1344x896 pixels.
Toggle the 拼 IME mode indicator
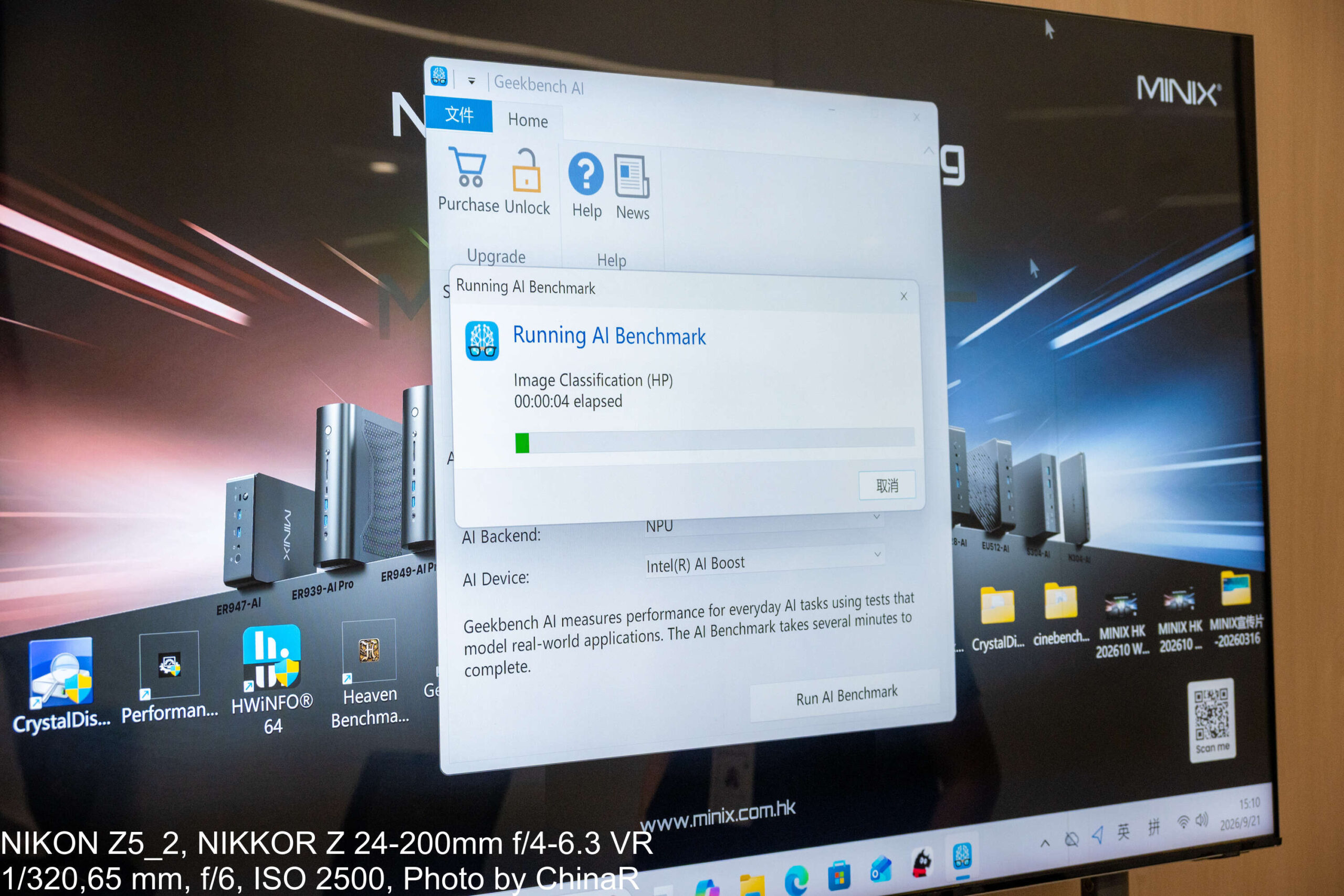tap(1154, 827)
